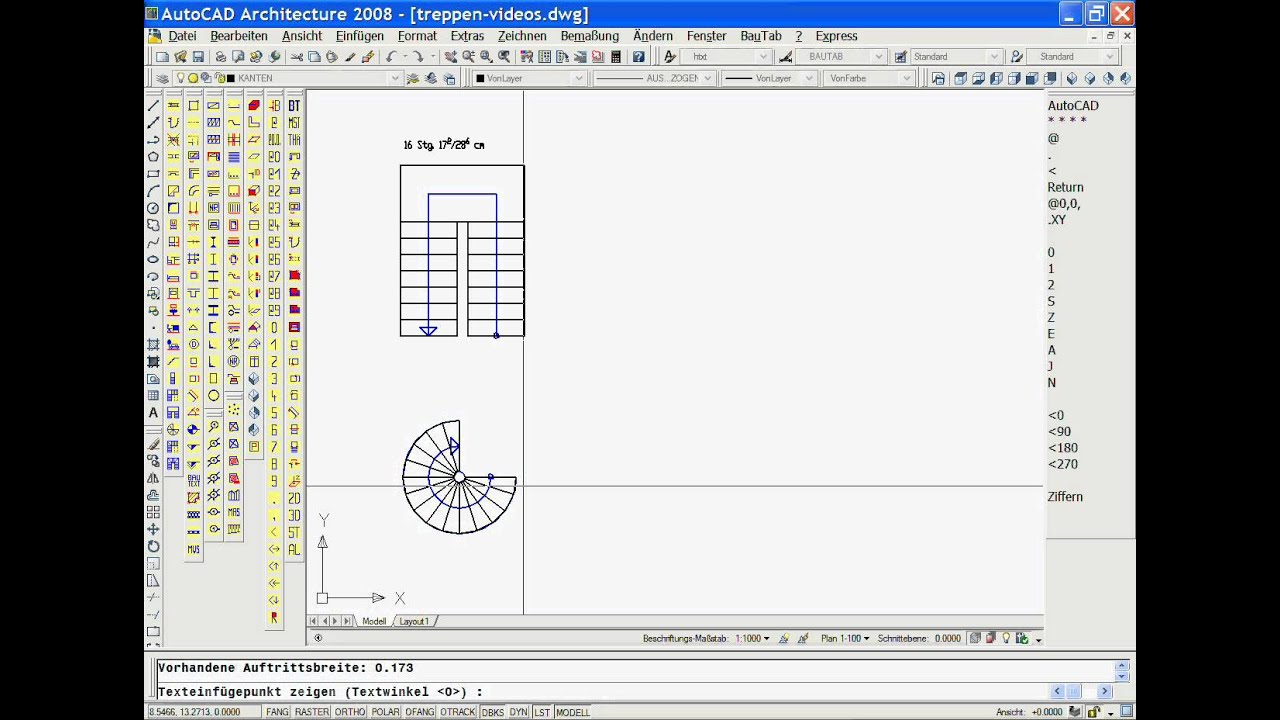Select the Spline draw tool
Viewport: 1280px width, 720px height.
pos(153,242)
